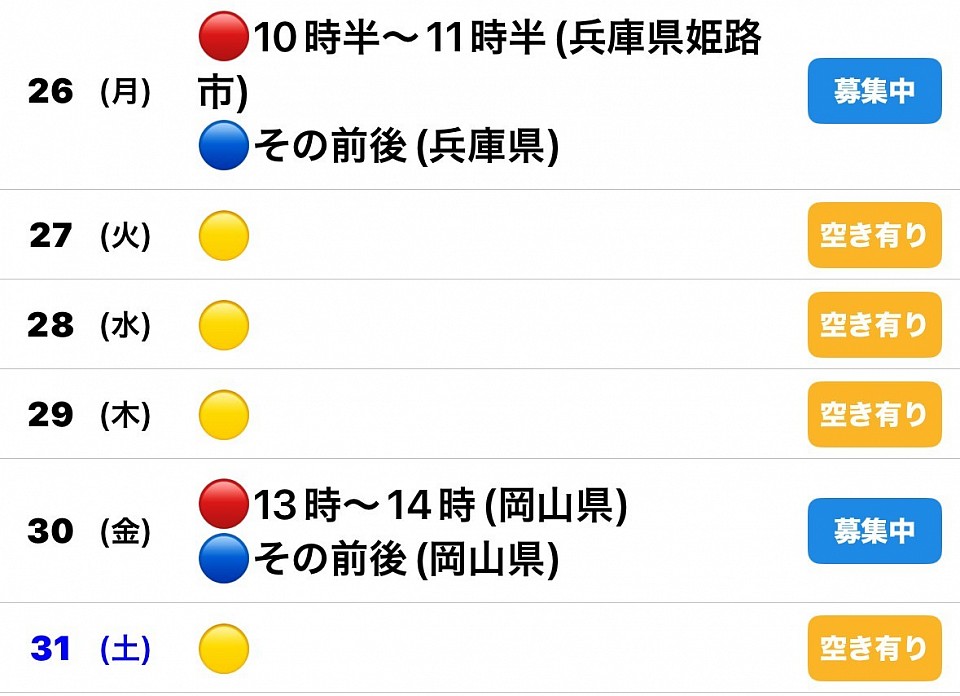
Task: Click the date number 26 (月)
Action: (50, 92)
